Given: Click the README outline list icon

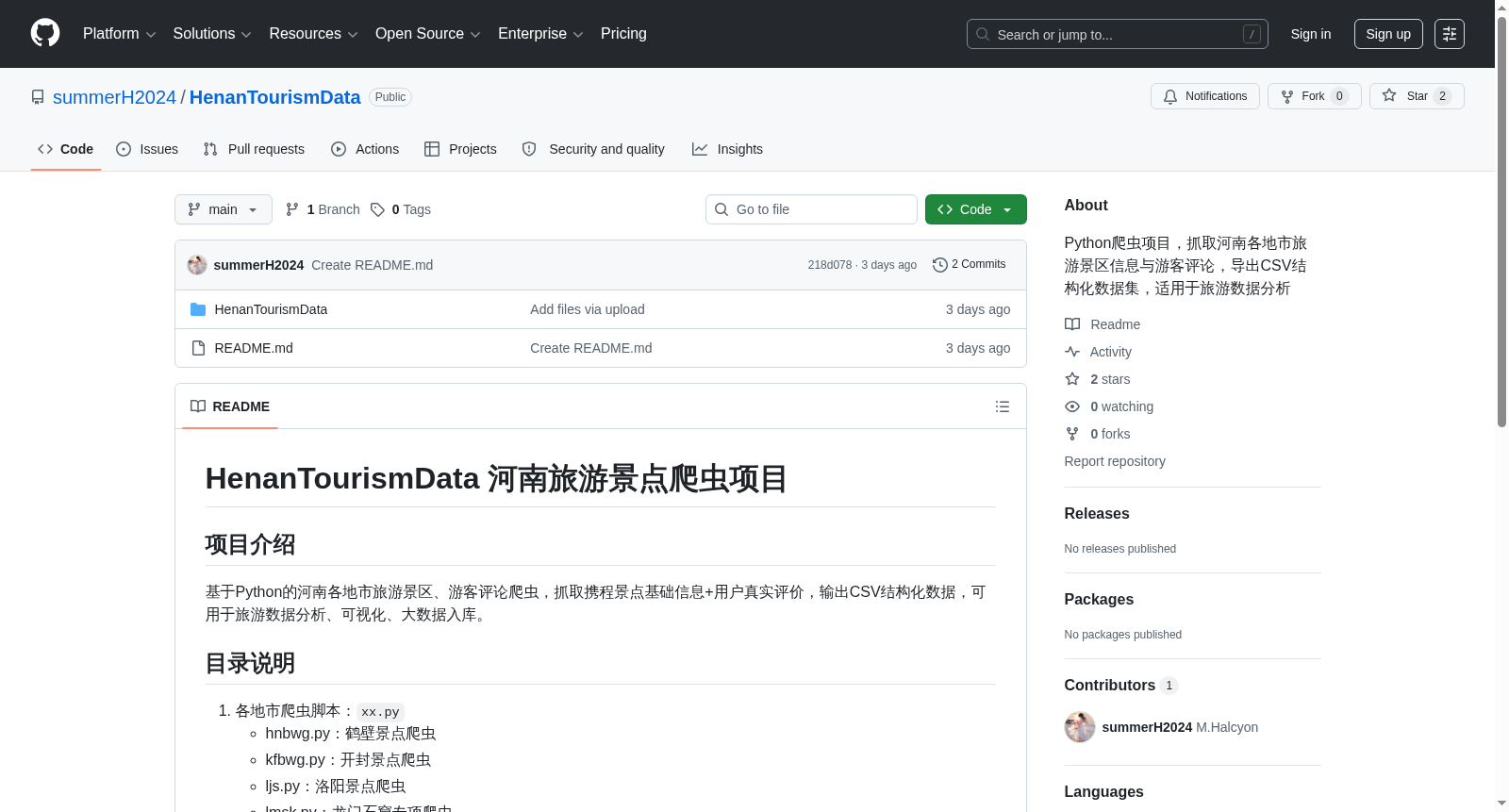Looking at the screenshot, I should 1002,406.
